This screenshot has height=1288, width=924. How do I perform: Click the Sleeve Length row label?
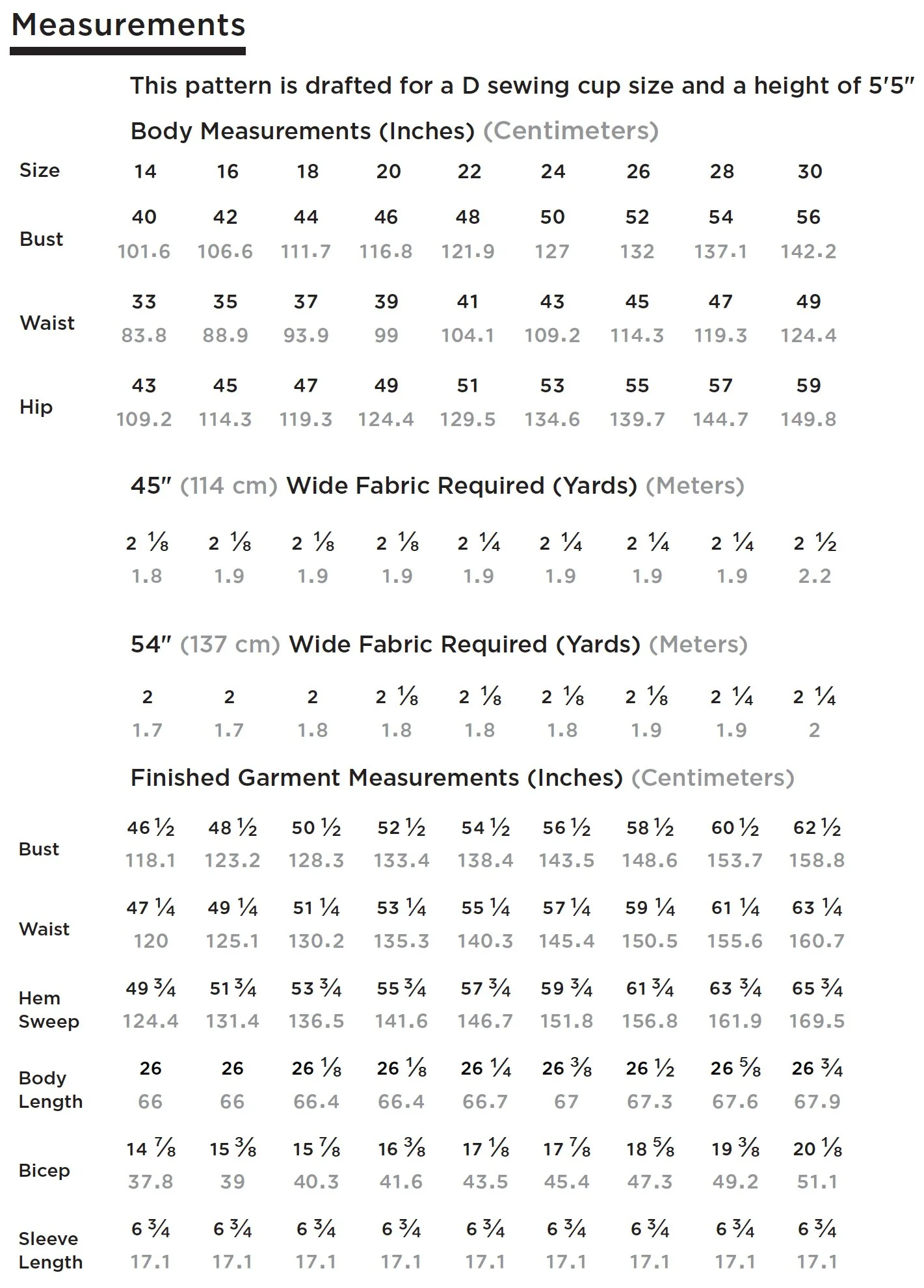pyautogui.click(x=51, y=1250)
